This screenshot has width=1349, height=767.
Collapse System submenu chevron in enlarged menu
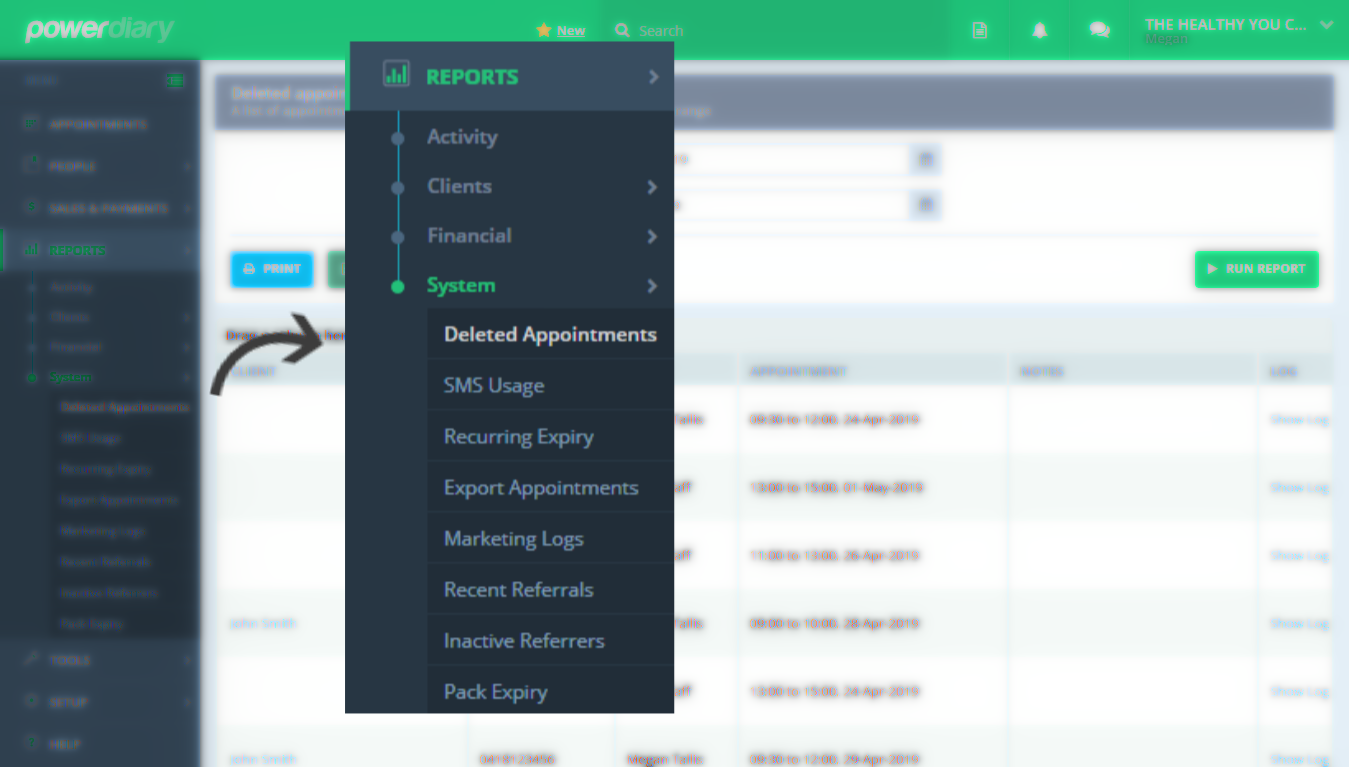click(652, 286)
